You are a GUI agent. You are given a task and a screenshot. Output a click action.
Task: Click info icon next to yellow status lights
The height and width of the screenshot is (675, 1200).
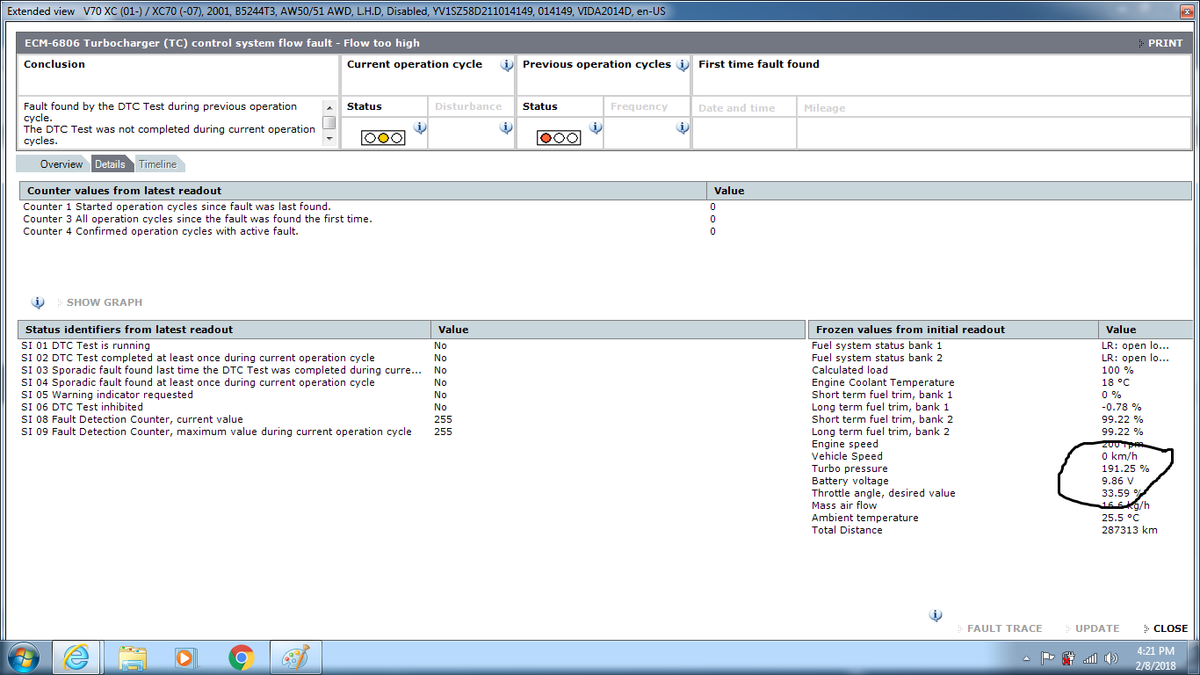[420, 128]
